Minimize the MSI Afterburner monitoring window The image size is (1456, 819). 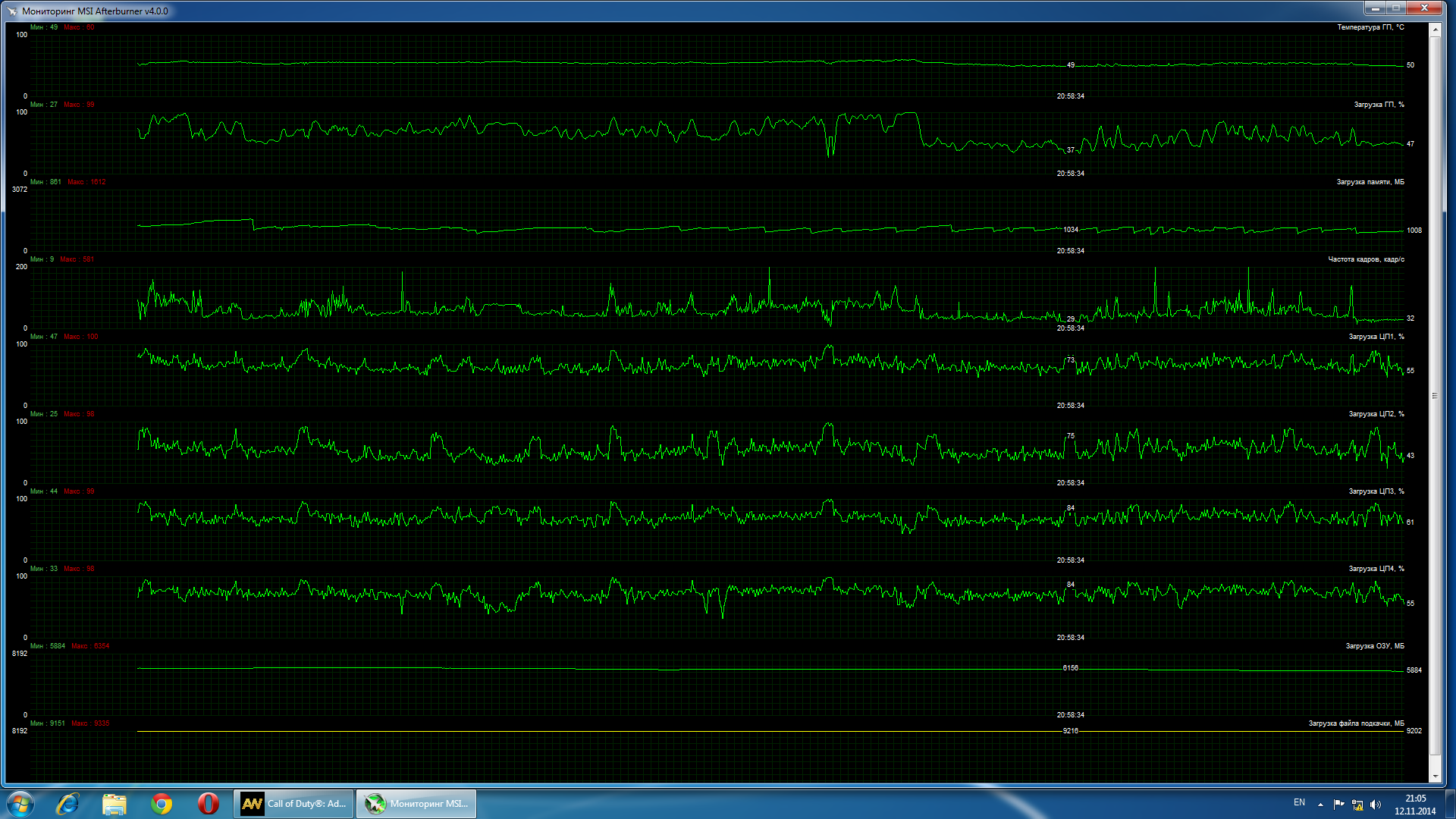tap(1376, 8)
